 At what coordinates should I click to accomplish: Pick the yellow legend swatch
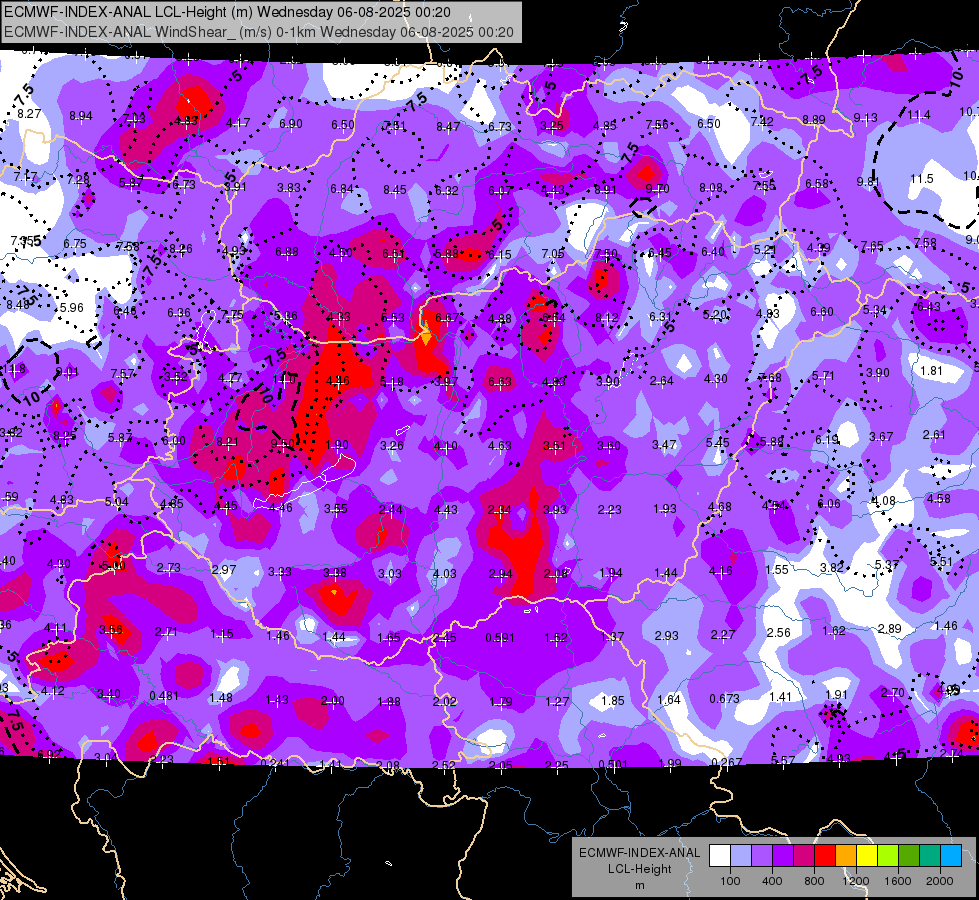pos(867,856)
